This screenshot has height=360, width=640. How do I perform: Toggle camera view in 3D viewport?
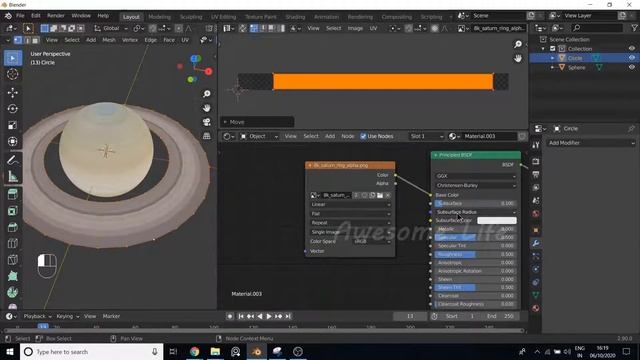click(207, 122)
